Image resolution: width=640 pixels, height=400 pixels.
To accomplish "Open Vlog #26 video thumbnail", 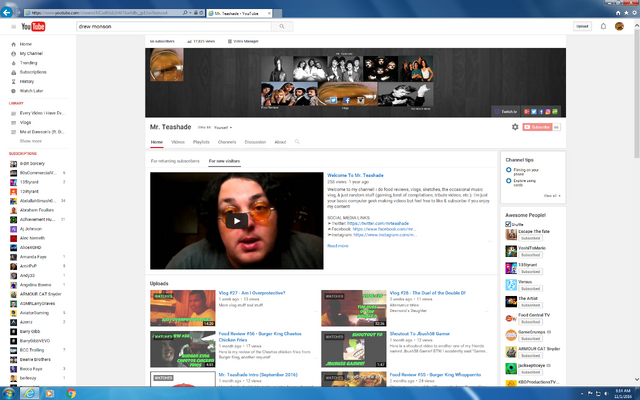I will (x=354, y=308).
